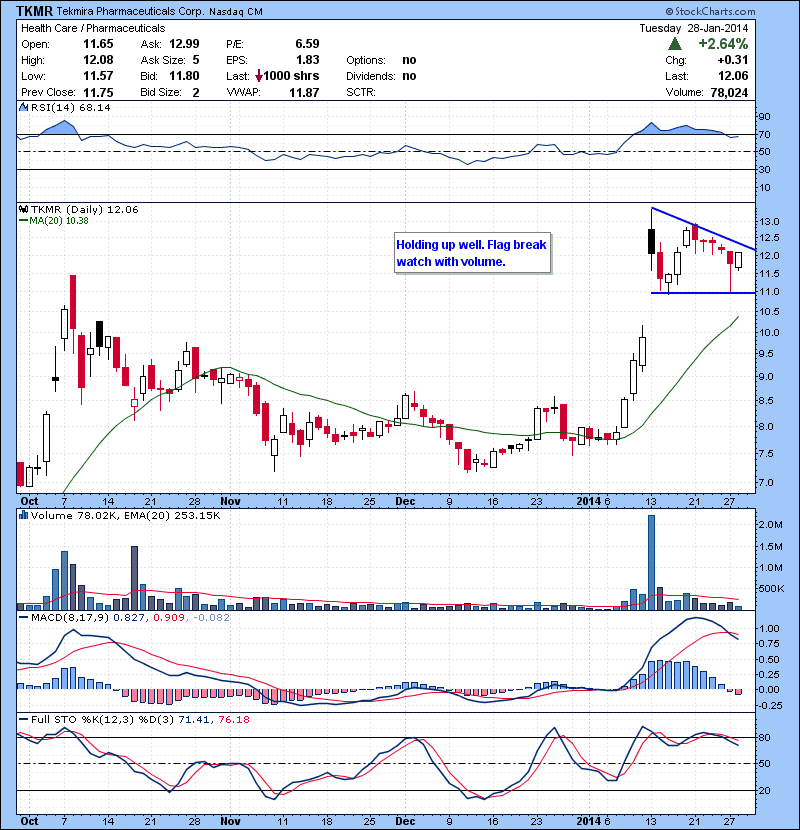
Task: Click the Low price 11.57
Action: 98,76
